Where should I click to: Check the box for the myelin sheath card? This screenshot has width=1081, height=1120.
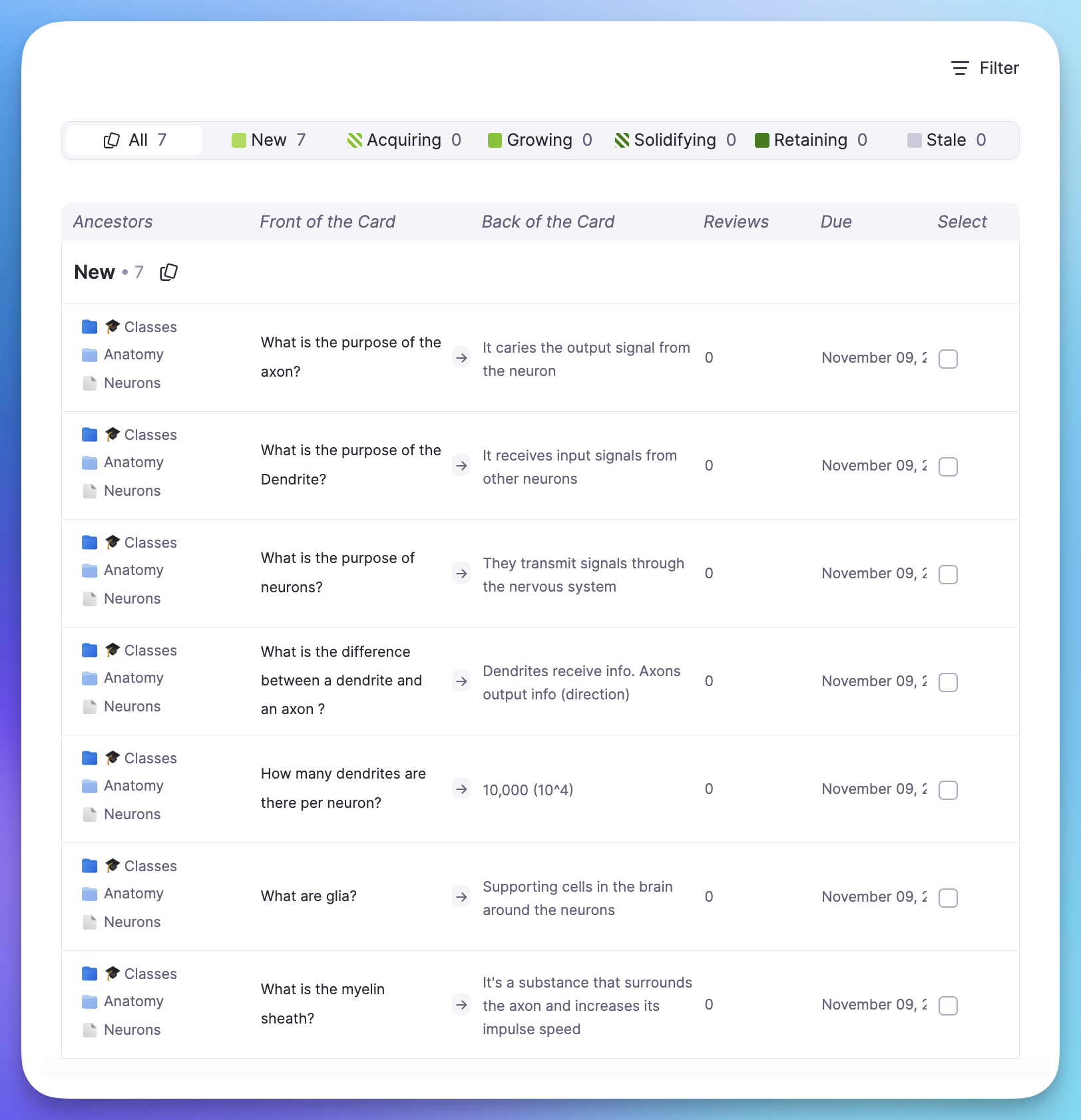pos(948,1006)
